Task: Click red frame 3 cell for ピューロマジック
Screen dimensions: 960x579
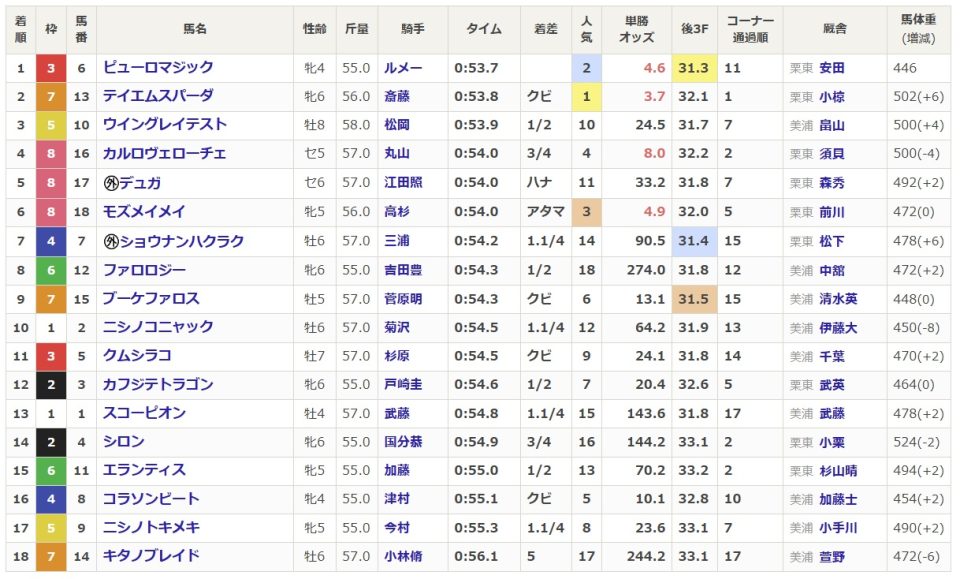Action: tap(51, 68)
